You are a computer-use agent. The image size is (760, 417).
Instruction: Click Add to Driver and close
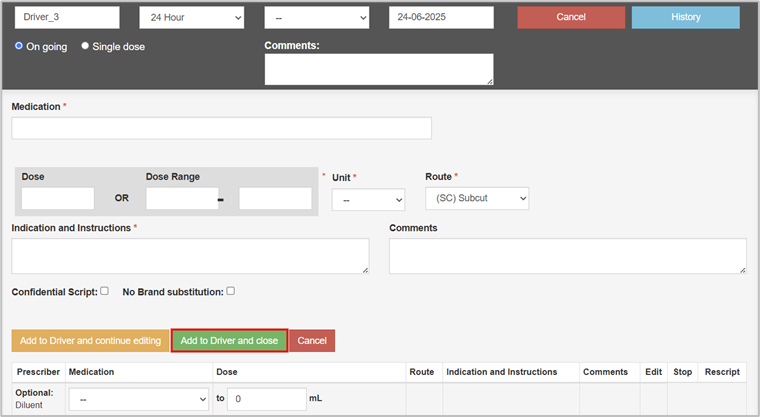coord(229,341)
